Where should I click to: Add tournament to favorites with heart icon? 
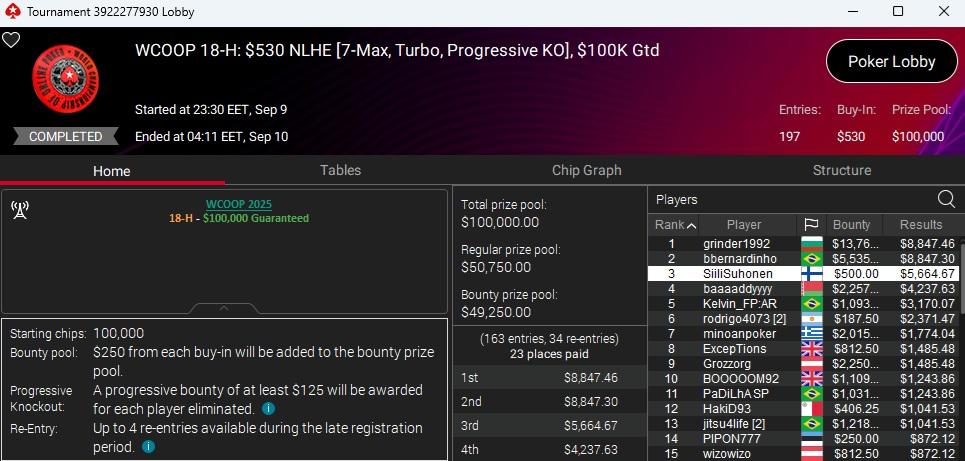[11, 41]
